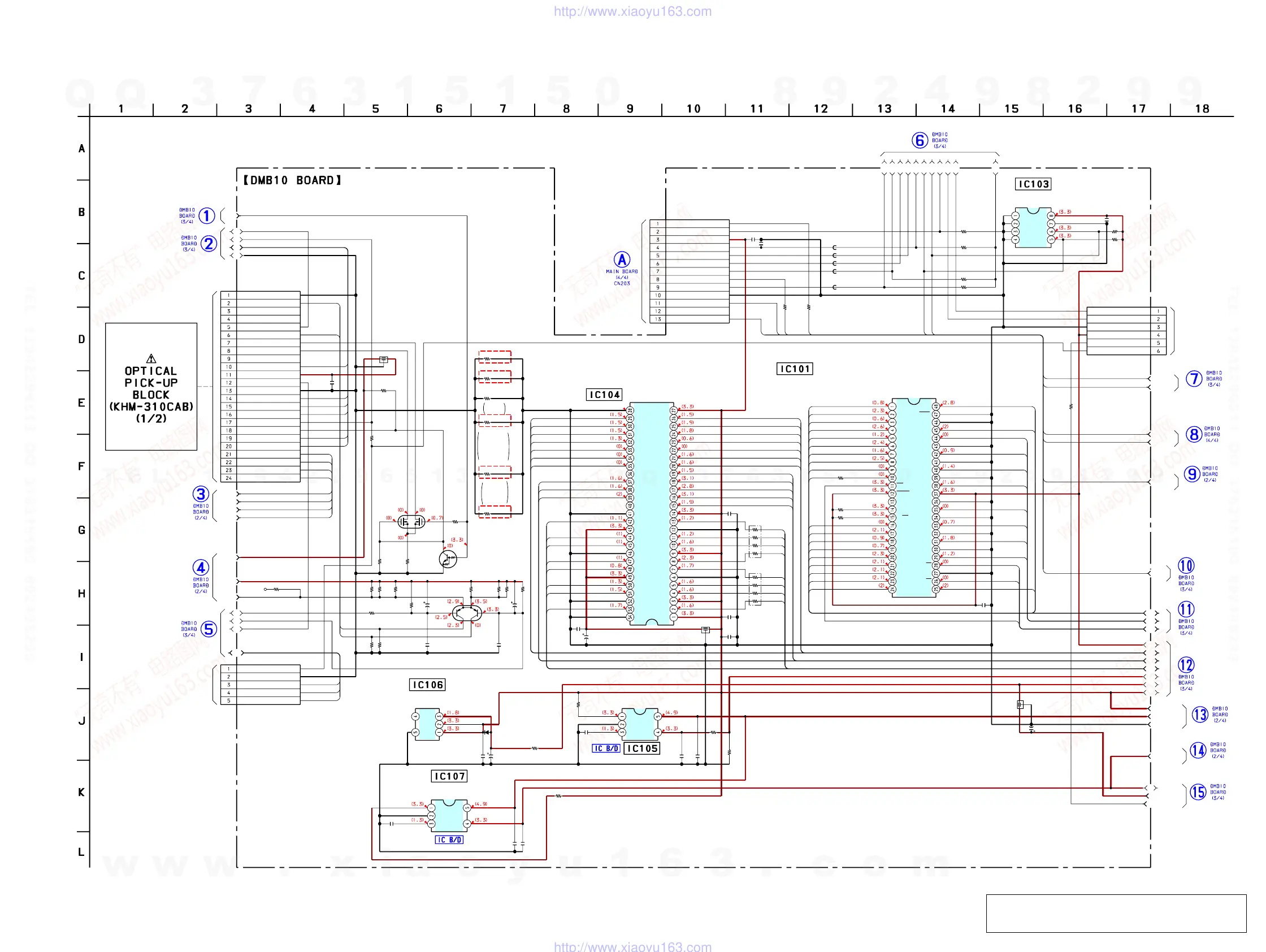Click circled connector number 1
Viewport: 1266px width, 952px height.
[x=207, y=216]
